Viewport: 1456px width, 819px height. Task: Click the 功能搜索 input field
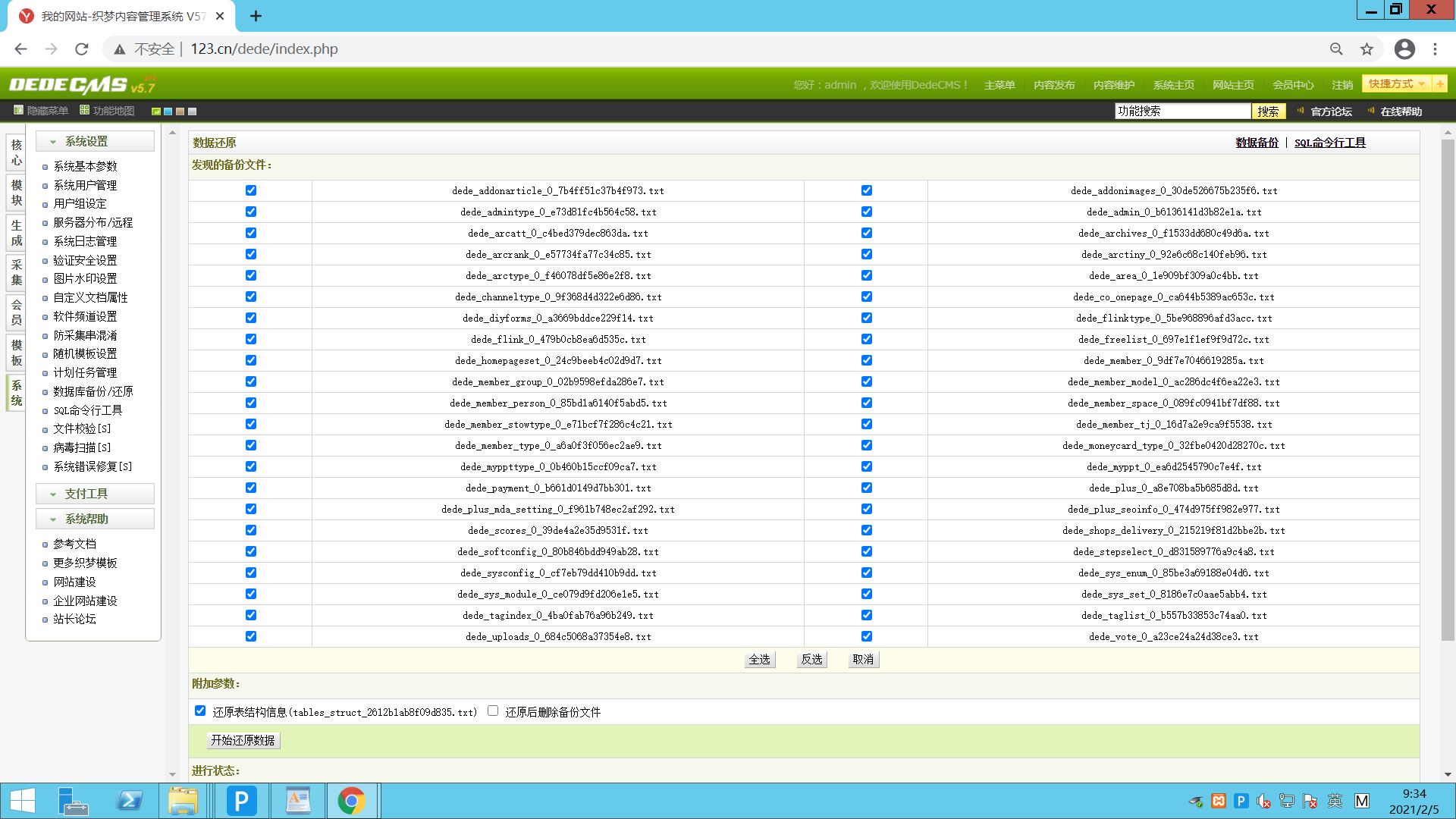pyautogui.click(x=1181, y=111)
